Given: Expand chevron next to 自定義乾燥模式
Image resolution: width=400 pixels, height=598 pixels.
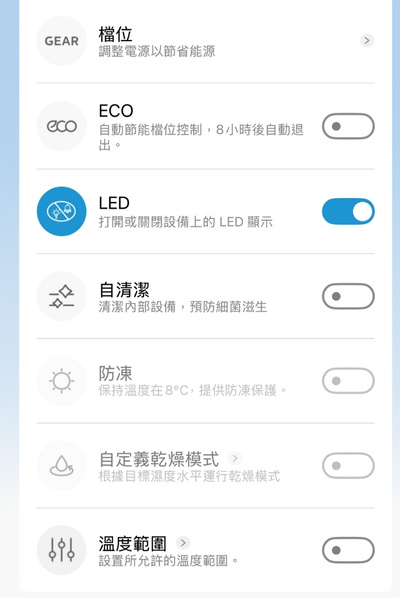Looking at the screenshot, I should click(235, 458).
